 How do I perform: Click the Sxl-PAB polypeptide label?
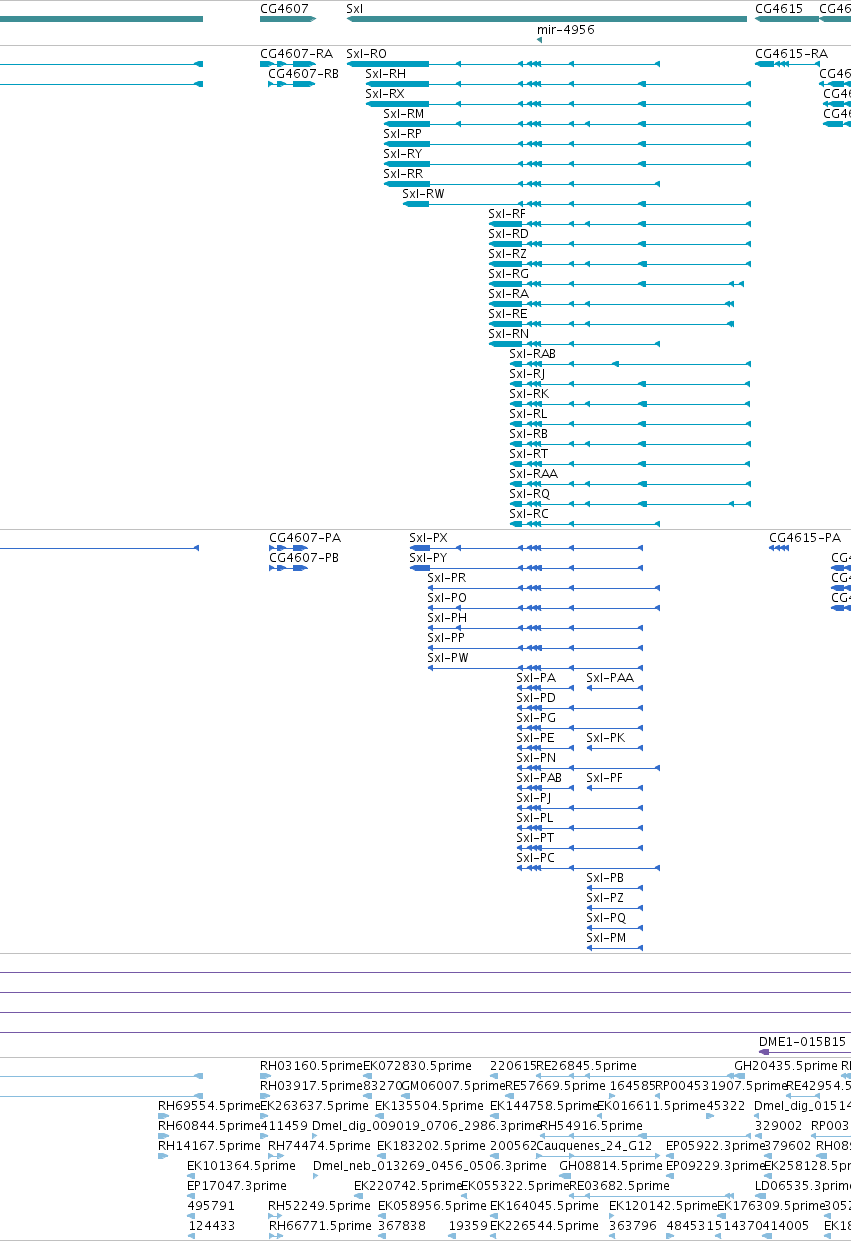[x=539, y=778]
